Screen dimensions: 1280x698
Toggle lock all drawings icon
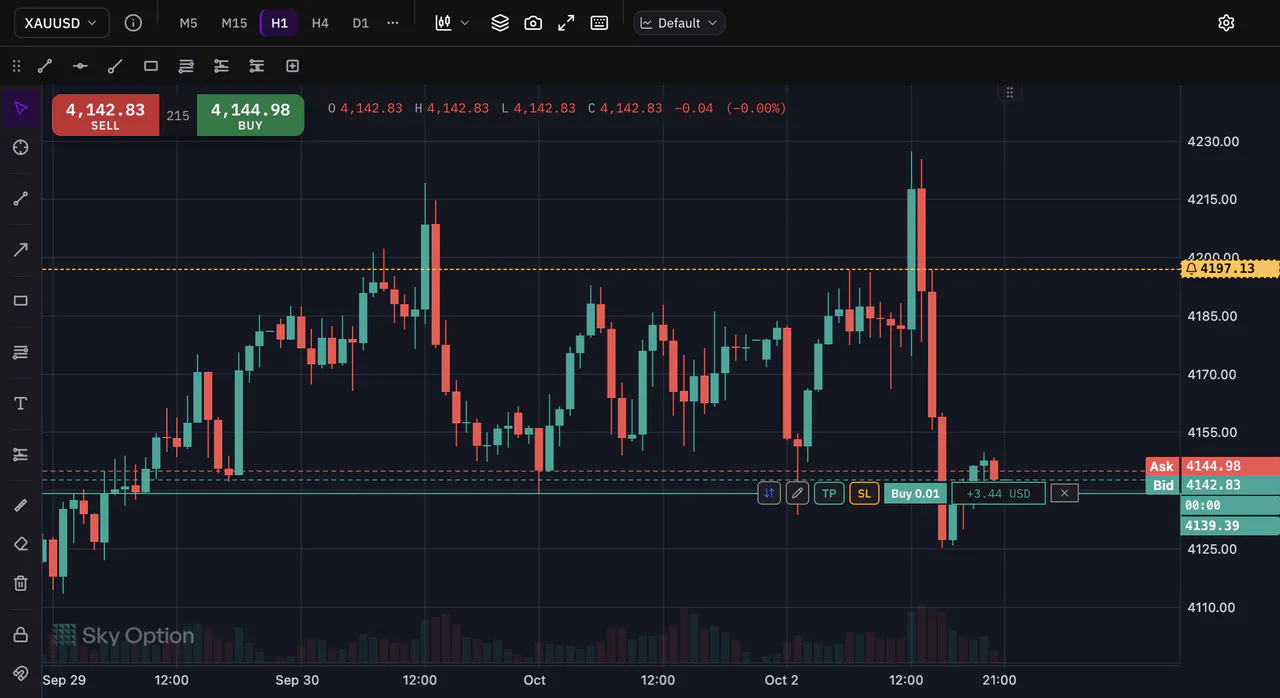(x=20, y=634)
